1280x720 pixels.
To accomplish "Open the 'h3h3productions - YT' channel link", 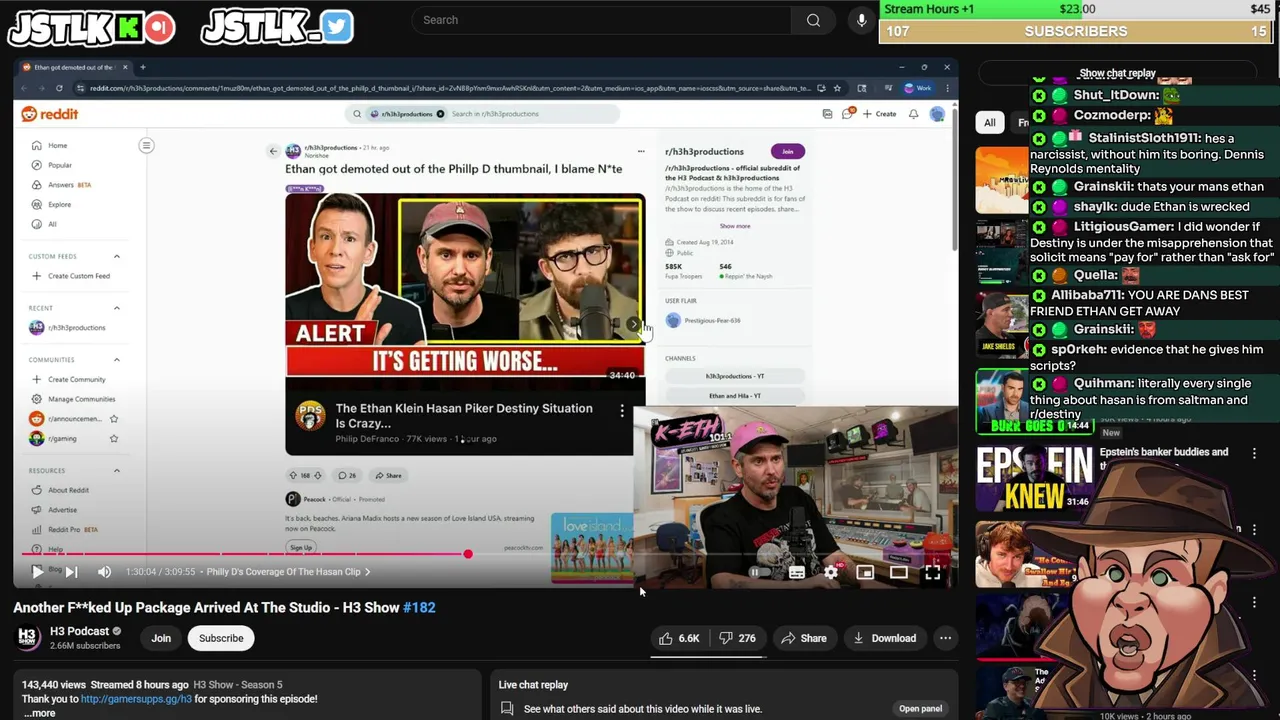I will (x=735, y=376).
